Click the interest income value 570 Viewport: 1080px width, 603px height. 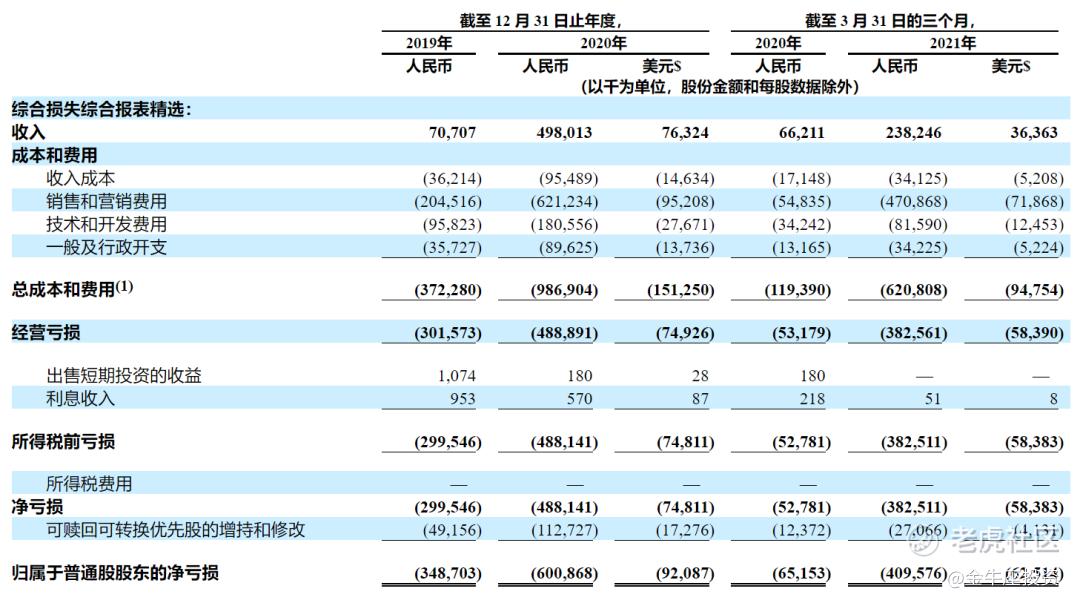tap(579, 398)
